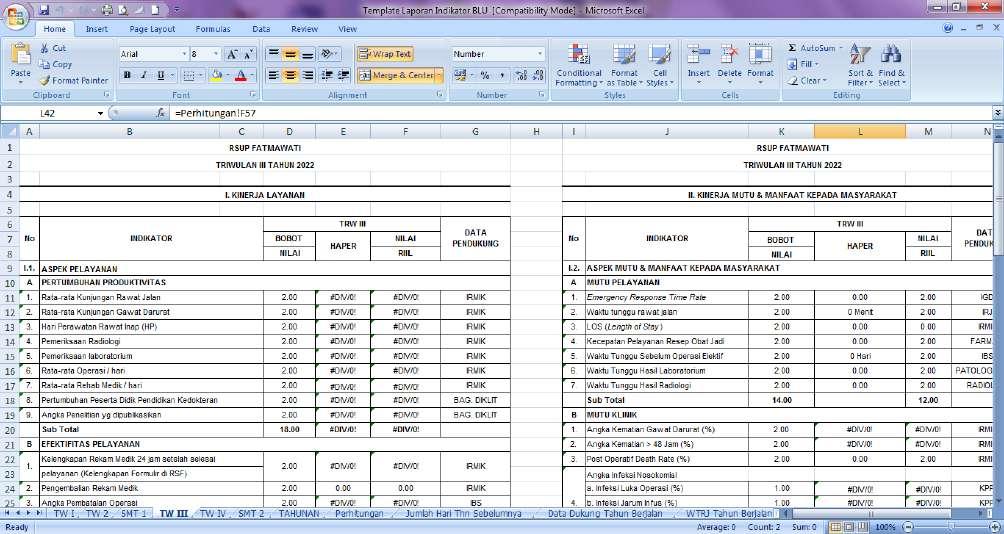Switch to the Formulas ribbon tab

point(213,29)
